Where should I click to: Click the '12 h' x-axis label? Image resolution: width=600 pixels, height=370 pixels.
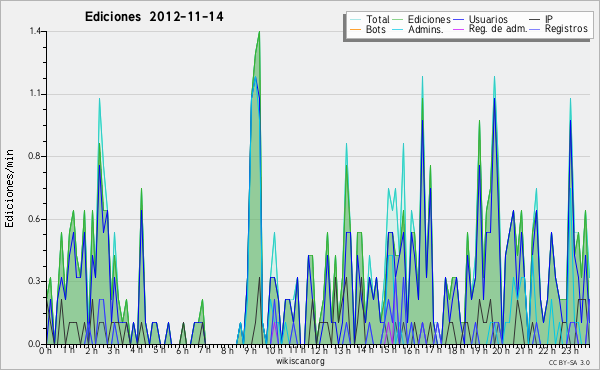pyautogui.click(x=320, y=351)
